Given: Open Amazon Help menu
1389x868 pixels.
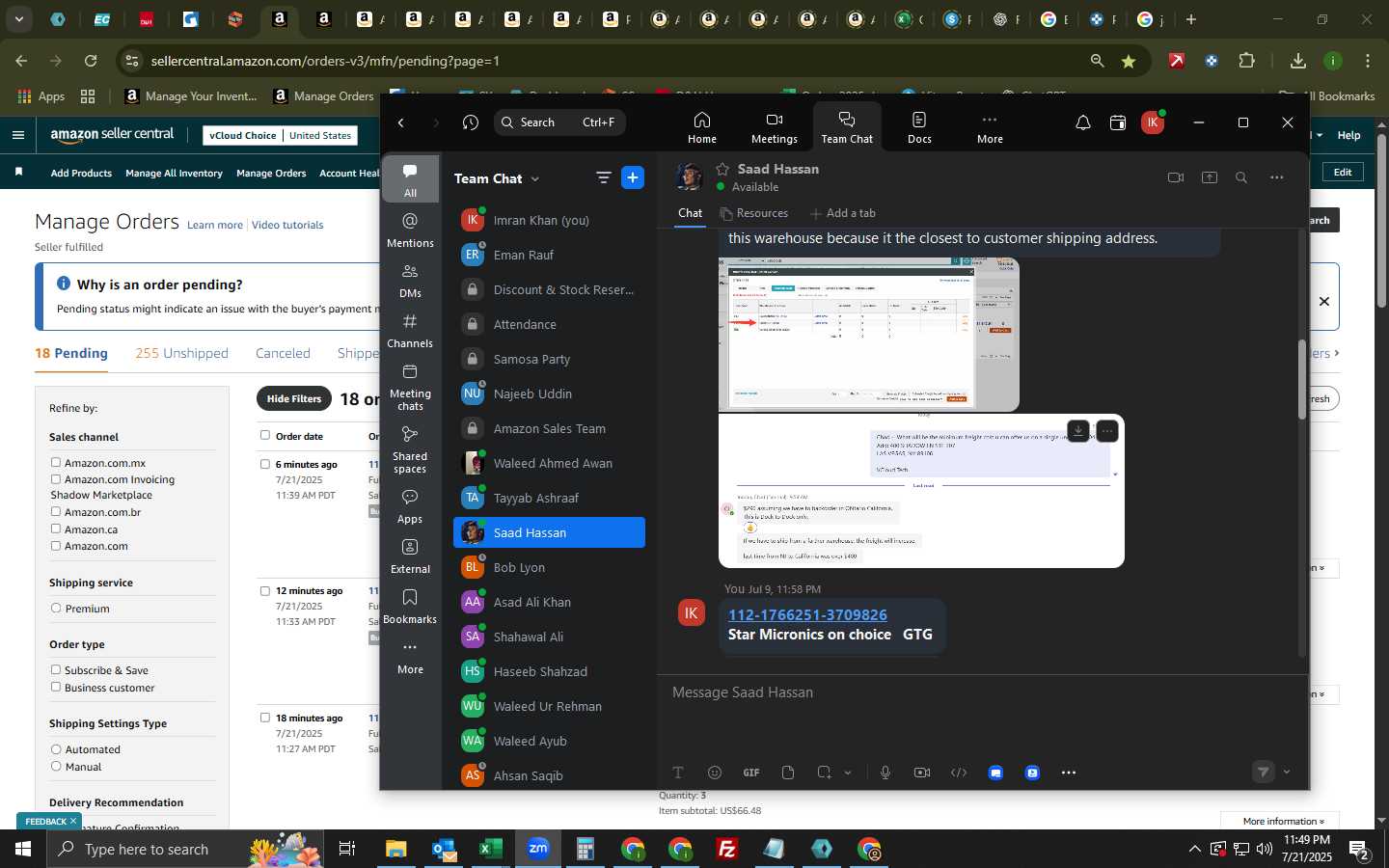Looking at the screenshot, I should (1348, 135).
